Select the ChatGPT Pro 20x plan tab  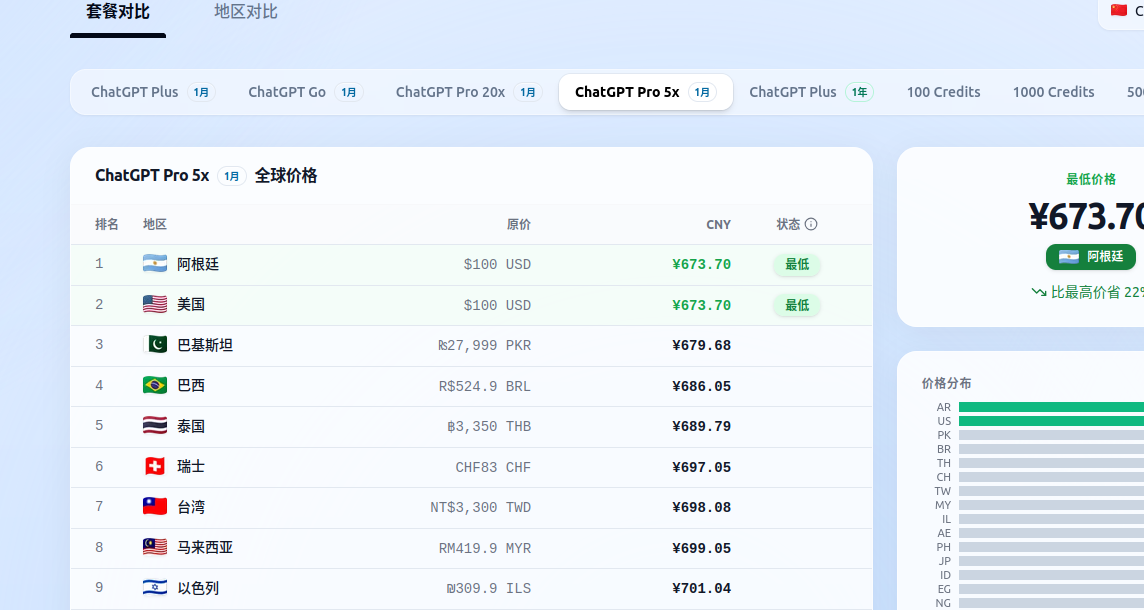(x=468, y=92)
